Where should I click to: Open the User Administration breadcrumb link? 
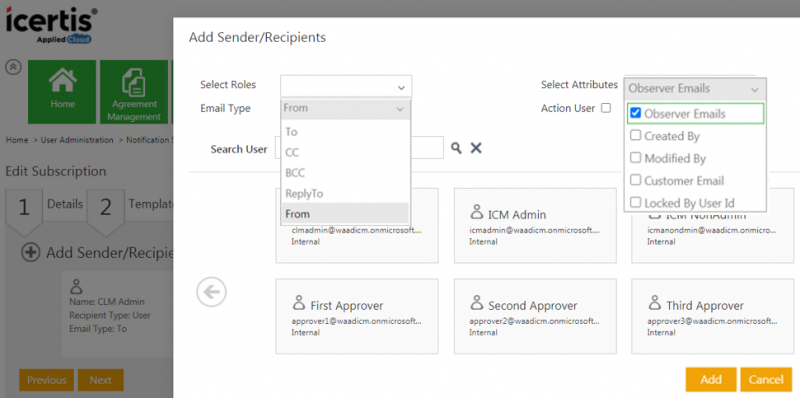[77, 140]
